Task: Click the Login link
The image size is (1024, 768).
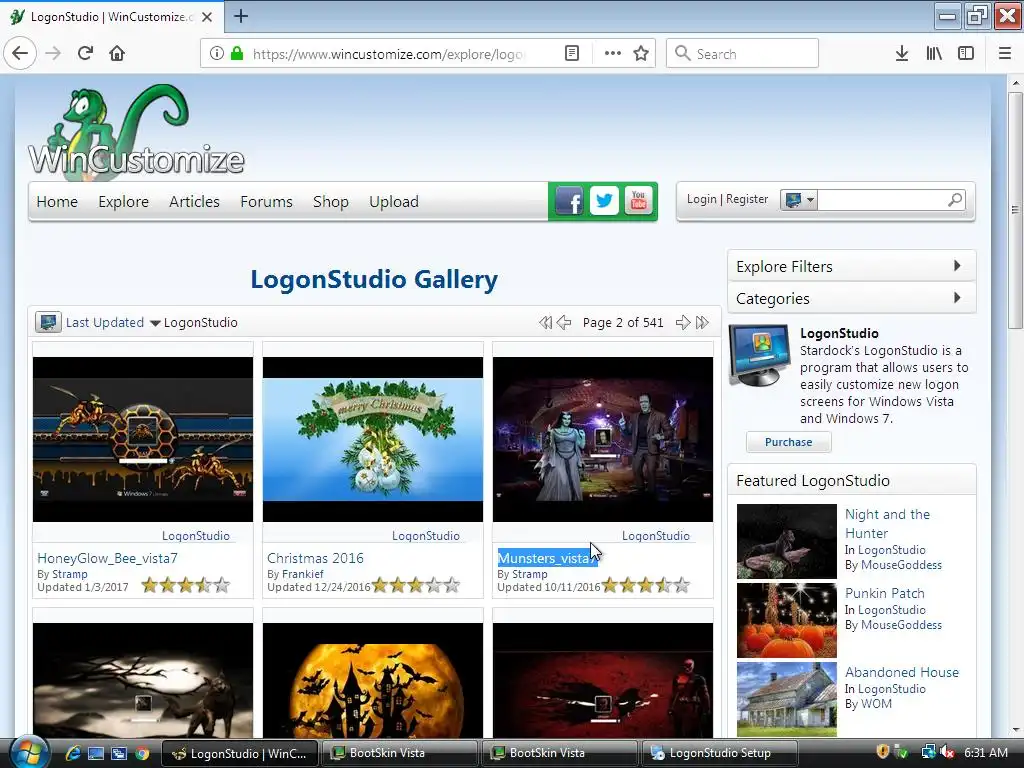Action: click(x=701, y=199)
